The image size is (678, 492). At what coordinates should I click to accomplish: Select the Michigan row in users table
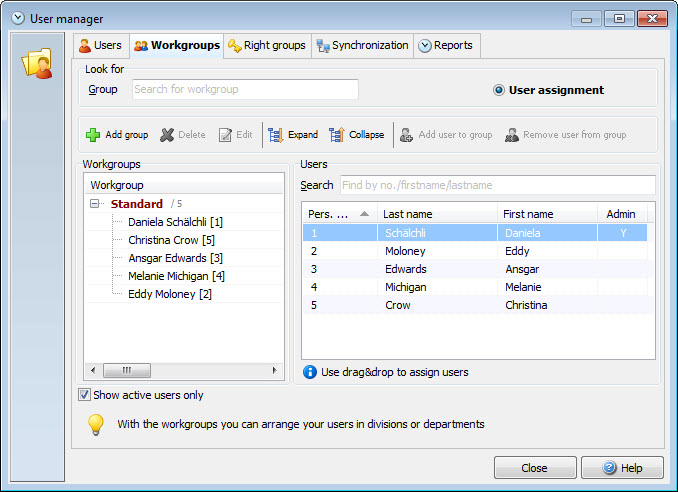[x=475, y=287]
